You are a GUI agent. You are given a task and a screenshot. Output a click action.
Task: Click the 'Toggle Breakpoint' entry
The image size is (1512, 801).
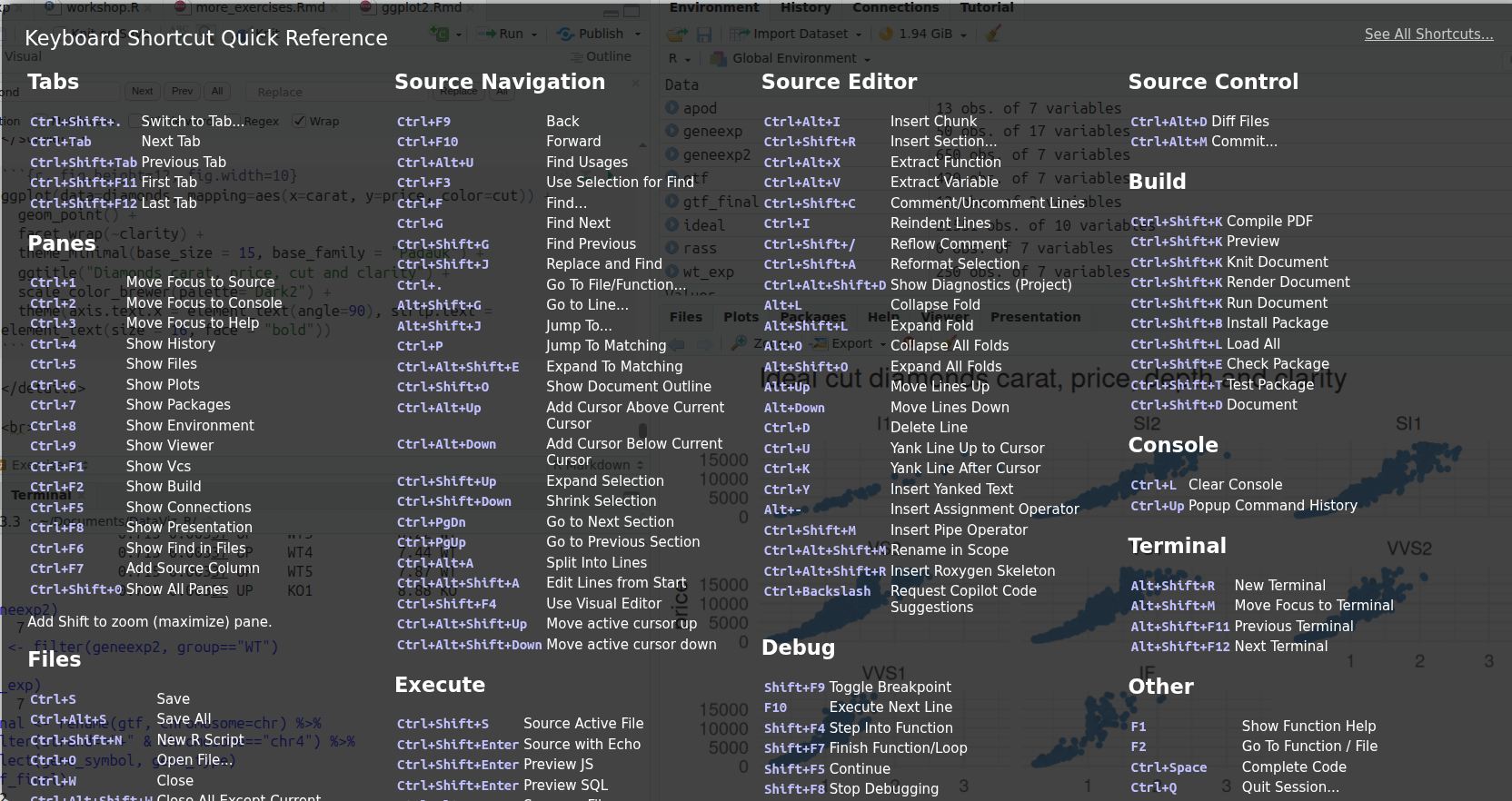890,687
